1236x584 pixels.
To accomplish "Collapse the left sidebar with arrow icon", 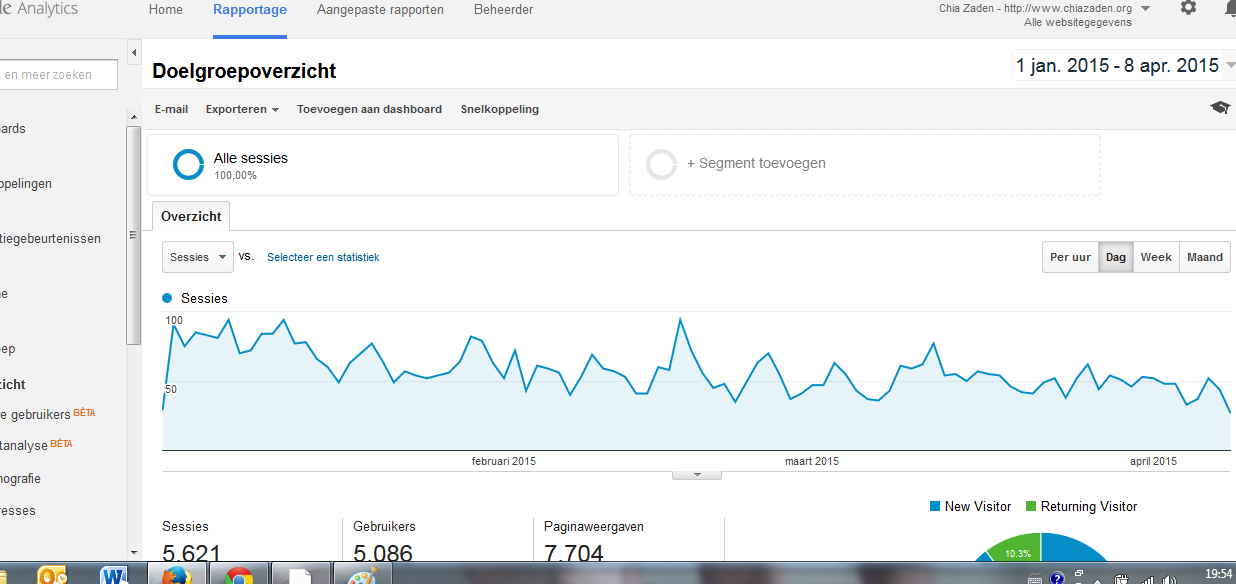I will point(134,52).
